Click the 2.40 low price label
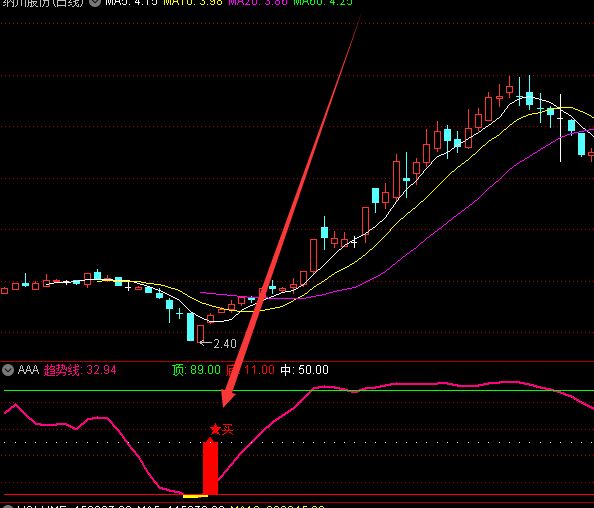 [x=225, y=344]
